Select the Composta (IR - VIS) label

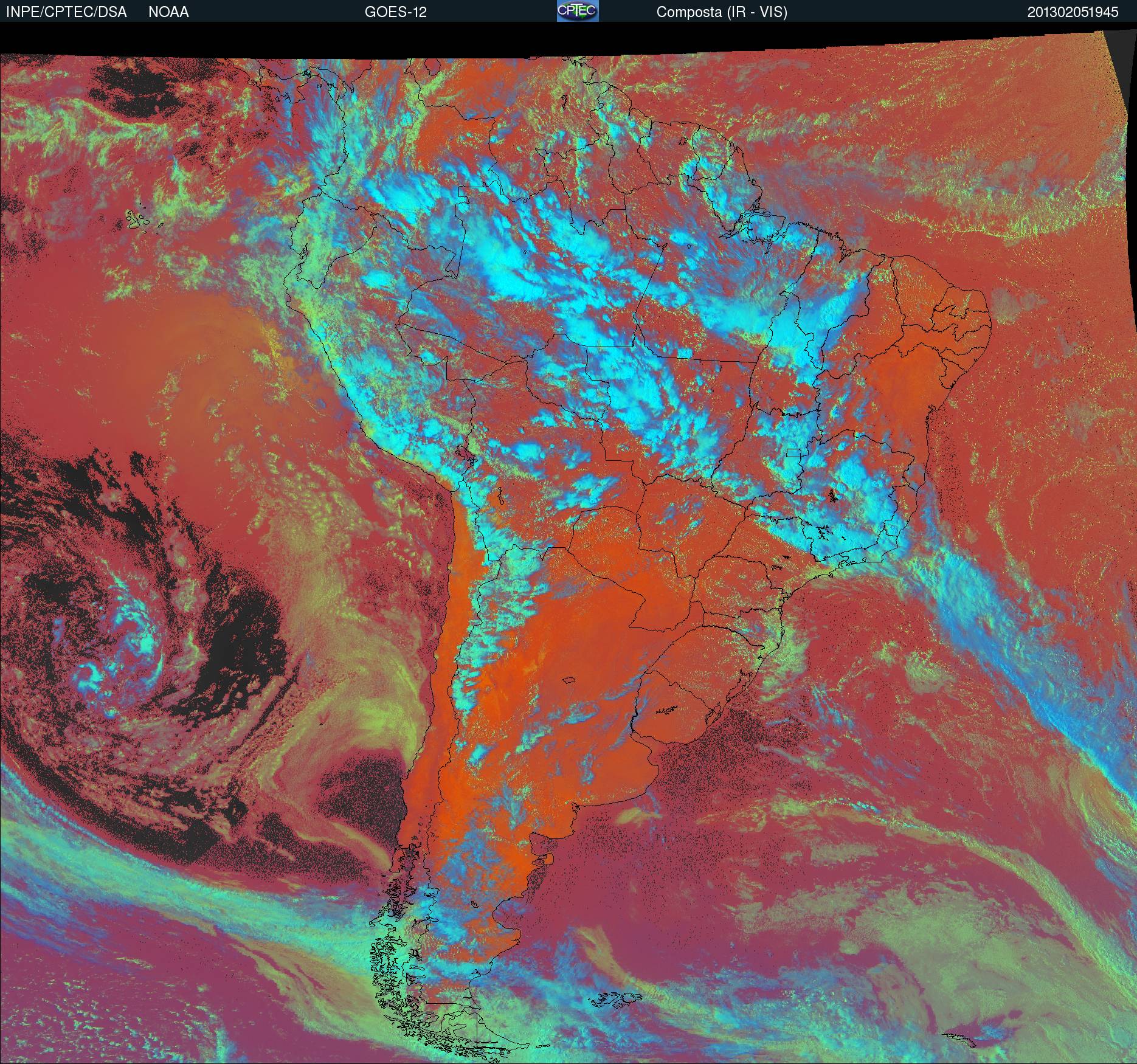722,12
